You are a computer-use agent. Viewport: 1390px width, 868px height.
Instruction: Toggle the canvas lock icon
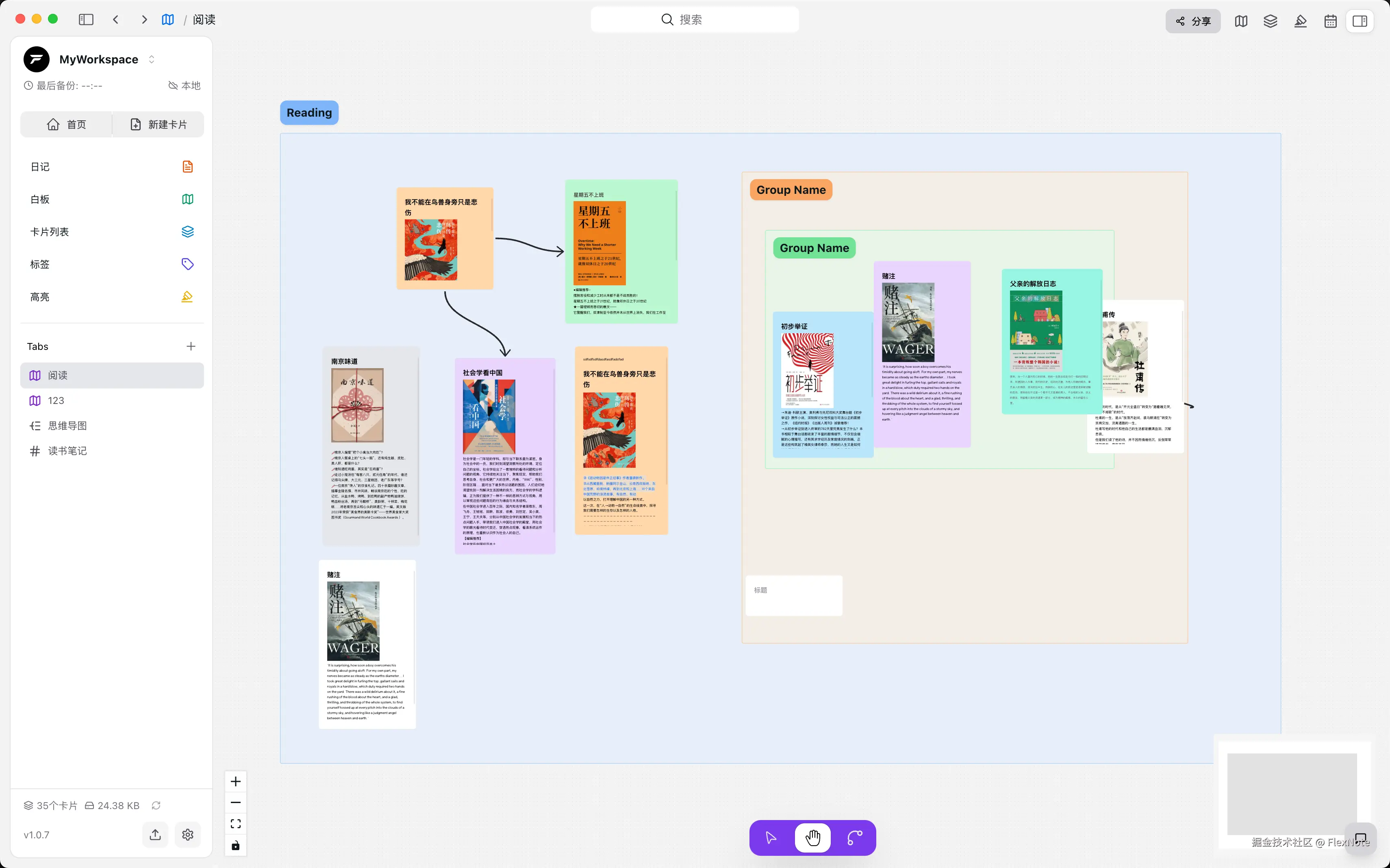point(235,846)
